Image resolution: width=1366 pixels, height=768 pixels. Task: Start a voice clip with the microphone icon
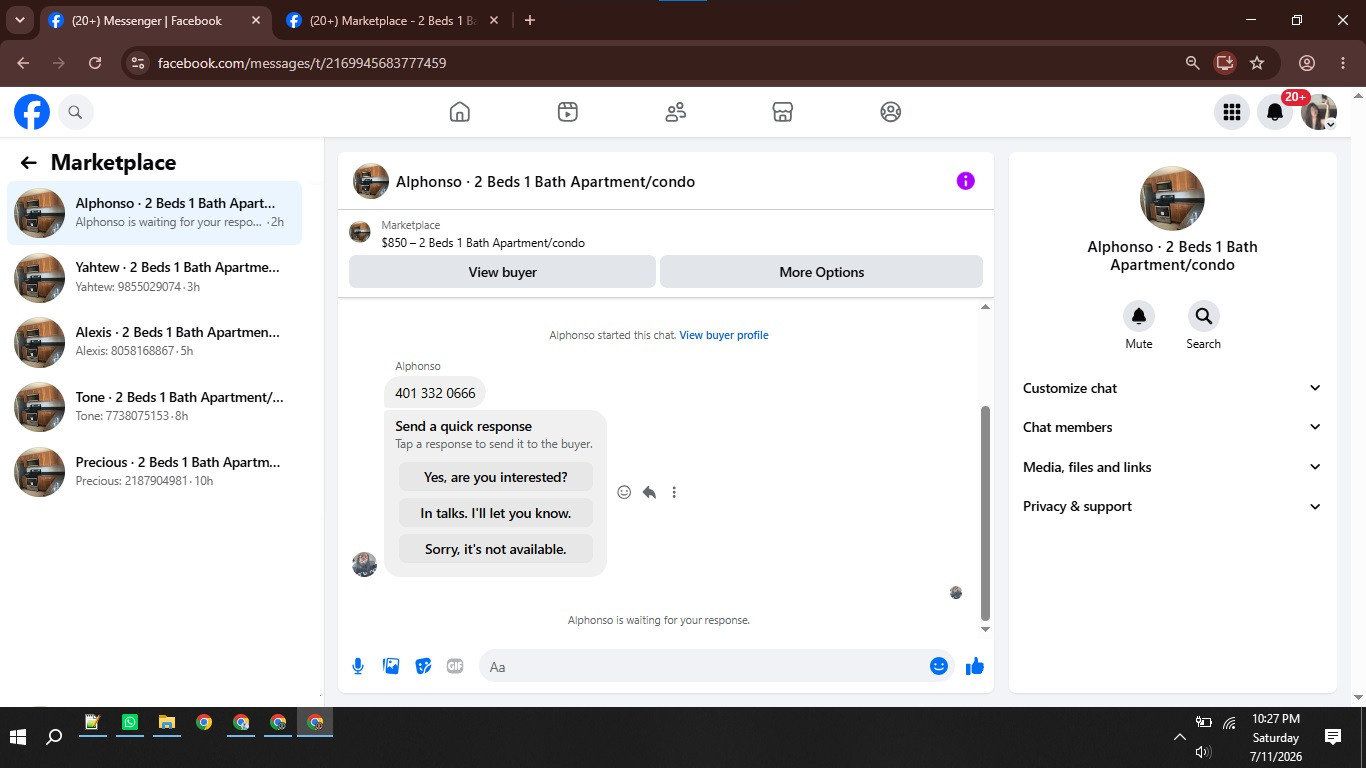[358, 666]
